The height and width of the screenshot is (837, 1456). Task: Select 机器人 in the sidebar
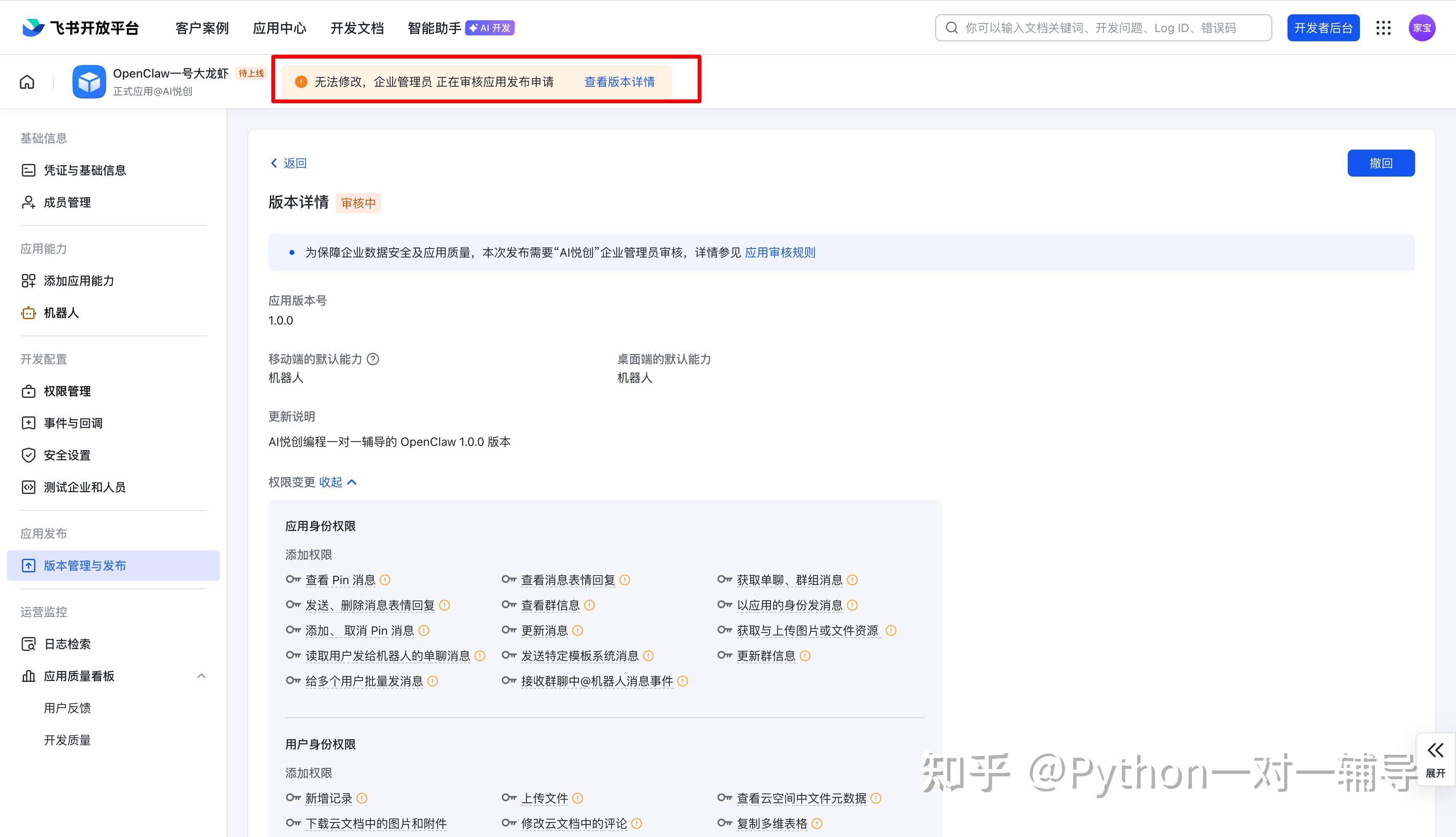click(x=61, y=313)
